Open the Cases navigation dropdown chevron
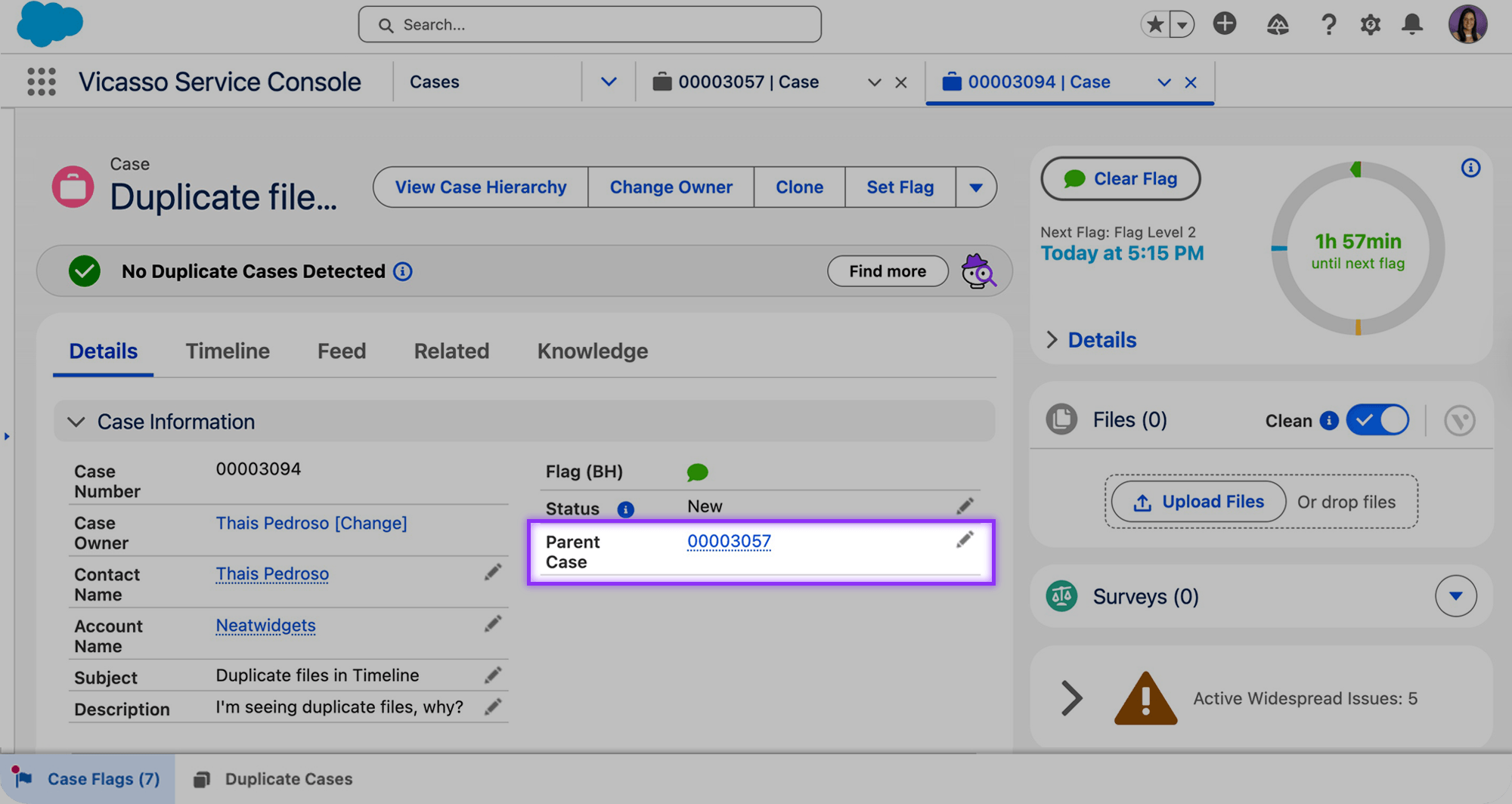Viewport: 1512px width, 804px height. click(609, 82)
